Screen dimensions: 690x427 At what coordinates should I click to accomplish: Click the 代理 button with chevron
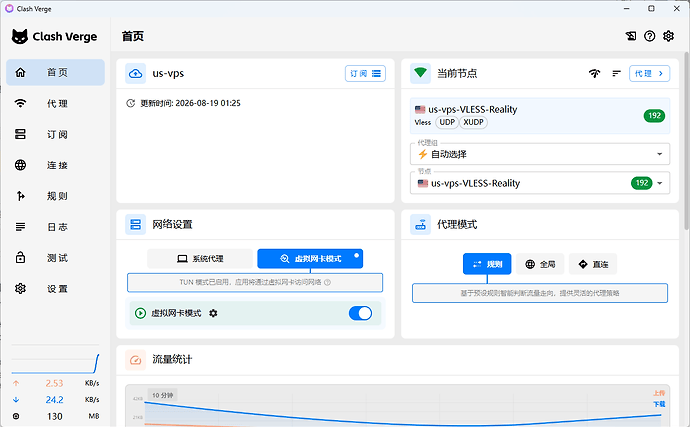click(650, 74)
